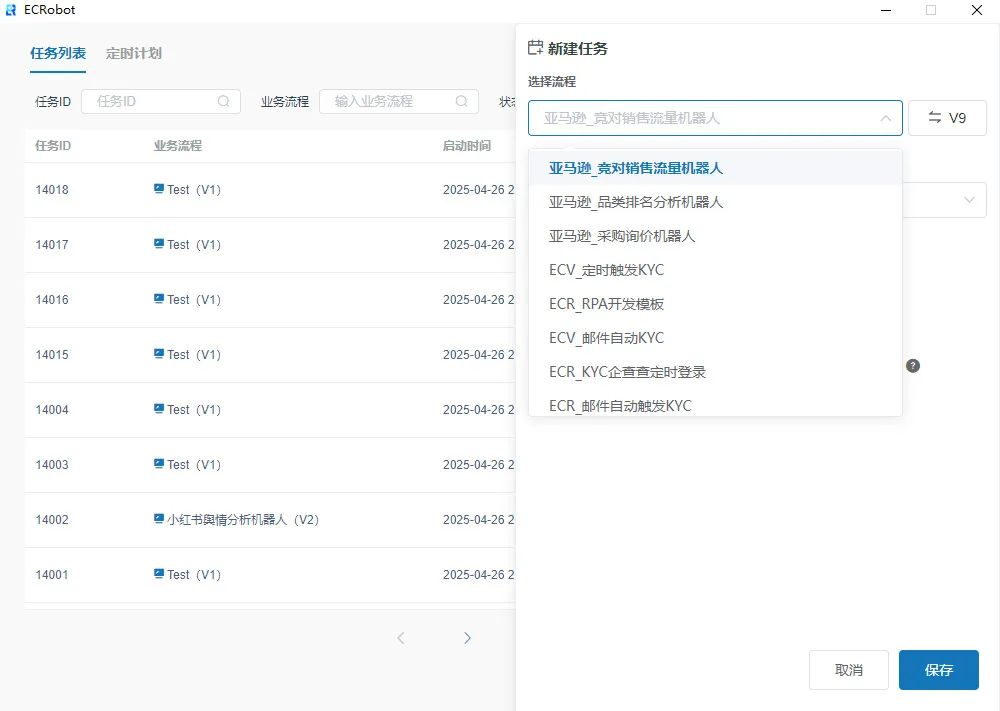Go to the previous page with left arrow
Viewport: 1000px width, 711px height.
click(401, 638)
